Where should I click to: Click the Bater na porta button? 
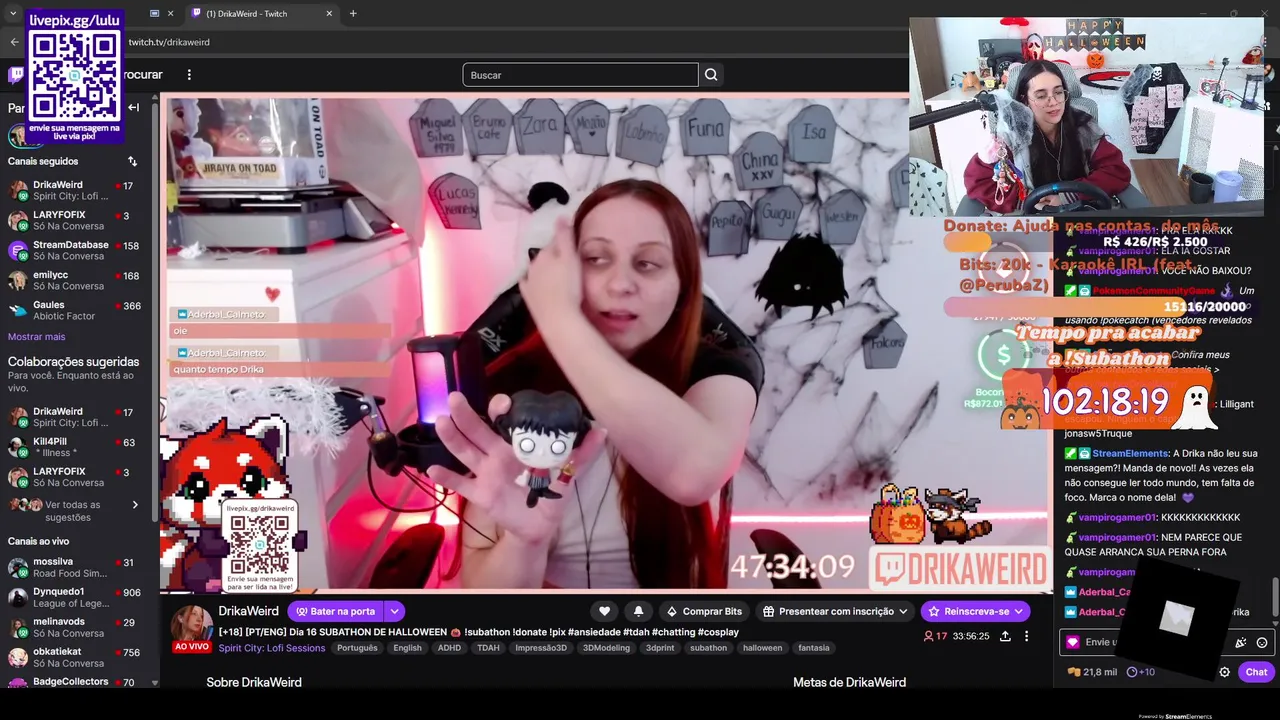pyautogui.click(x=335, y=611)
